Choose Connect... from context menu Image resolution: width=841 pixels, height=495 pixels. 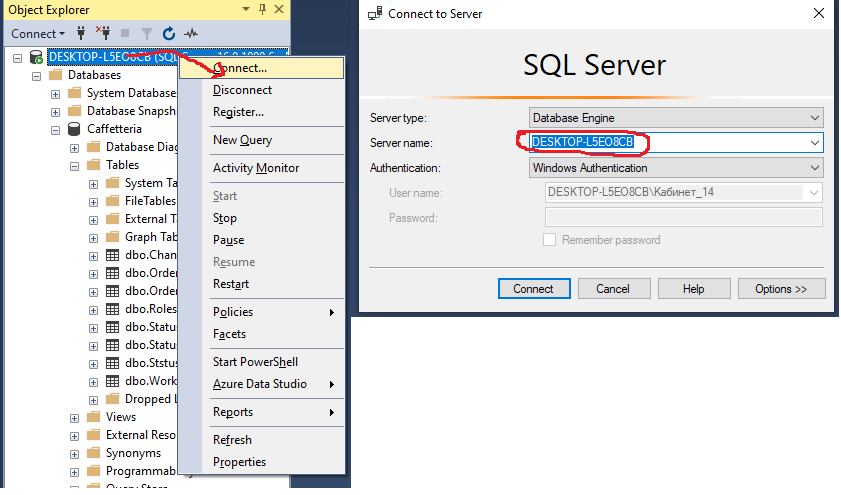point(261,68)
